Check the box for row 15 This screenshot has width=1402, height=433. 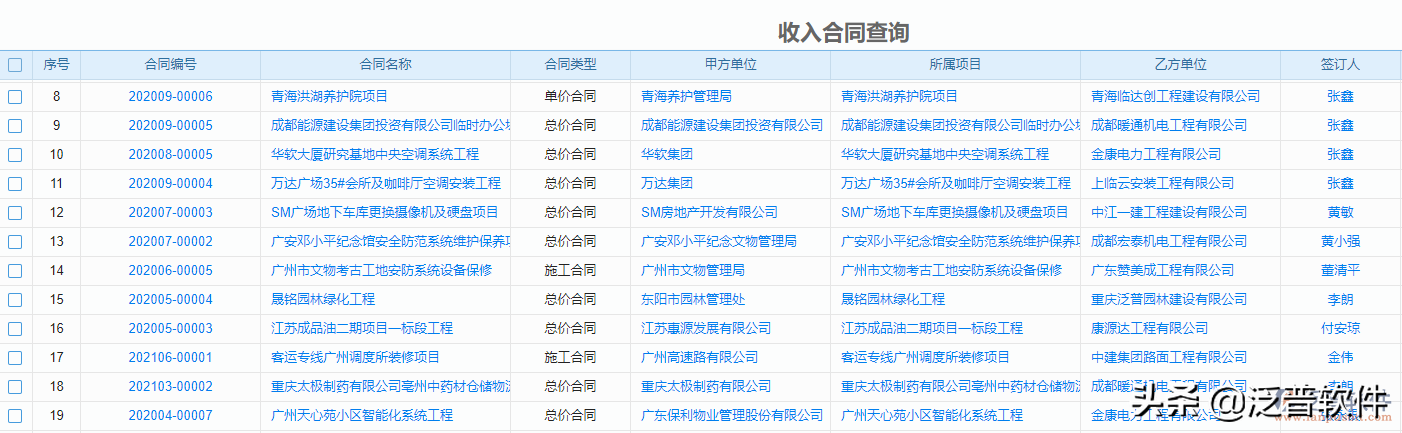coord(15,300)
